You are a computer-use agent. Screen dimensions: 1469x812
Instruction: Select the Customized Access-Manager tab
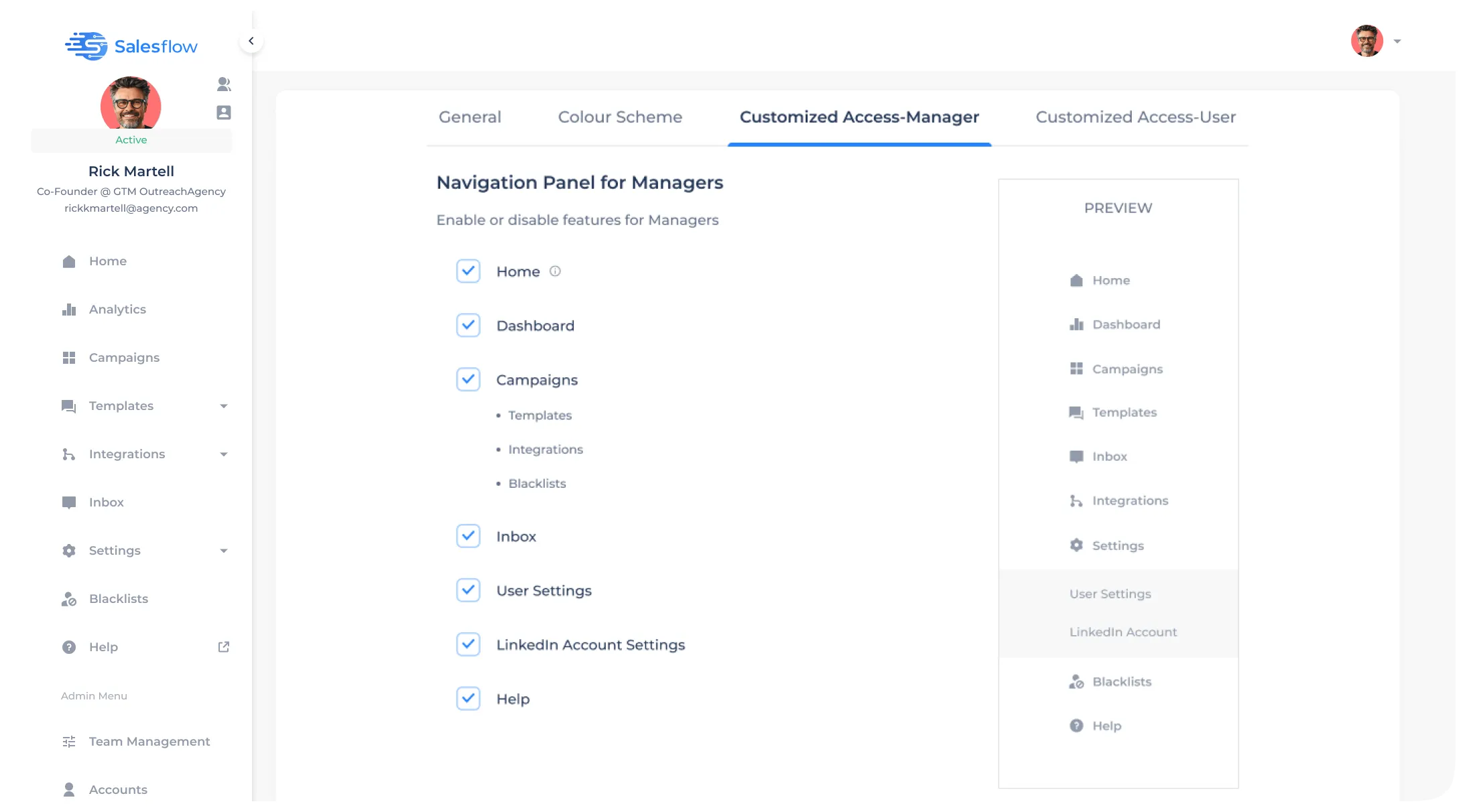pyautogui.click(x=859, y=117)
